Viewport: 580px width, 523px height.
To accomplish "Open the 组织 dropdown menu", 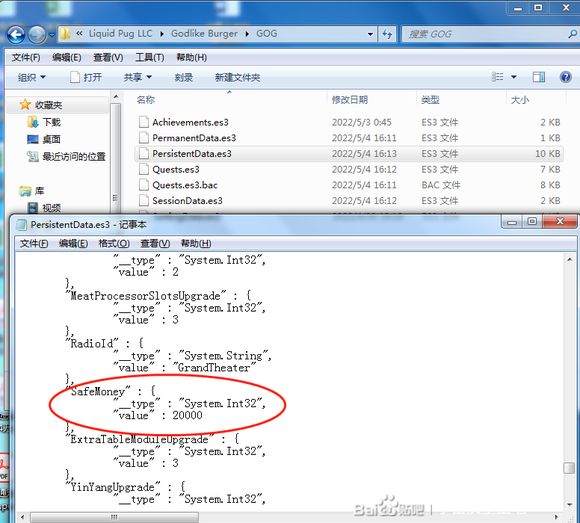I will [x=32, y=77].
